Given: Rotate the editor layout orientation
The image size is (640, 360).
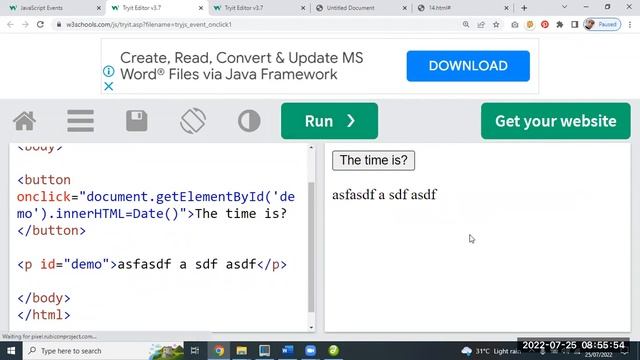Looking at the screenshot, I should tap(193, 121).
